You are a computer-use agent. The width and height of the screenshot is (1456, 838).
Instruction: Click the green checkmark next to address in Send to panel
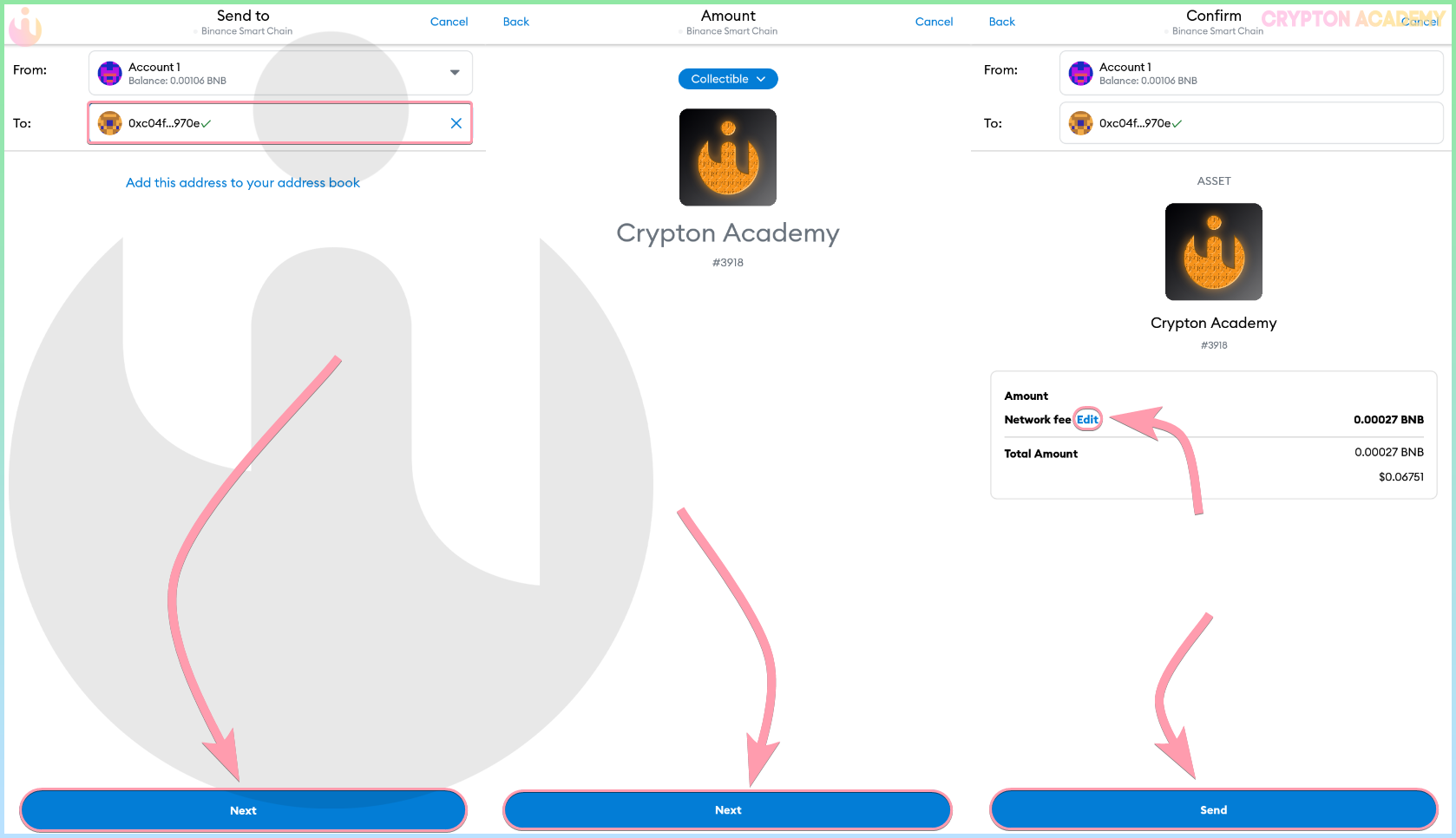pos(207,124)
